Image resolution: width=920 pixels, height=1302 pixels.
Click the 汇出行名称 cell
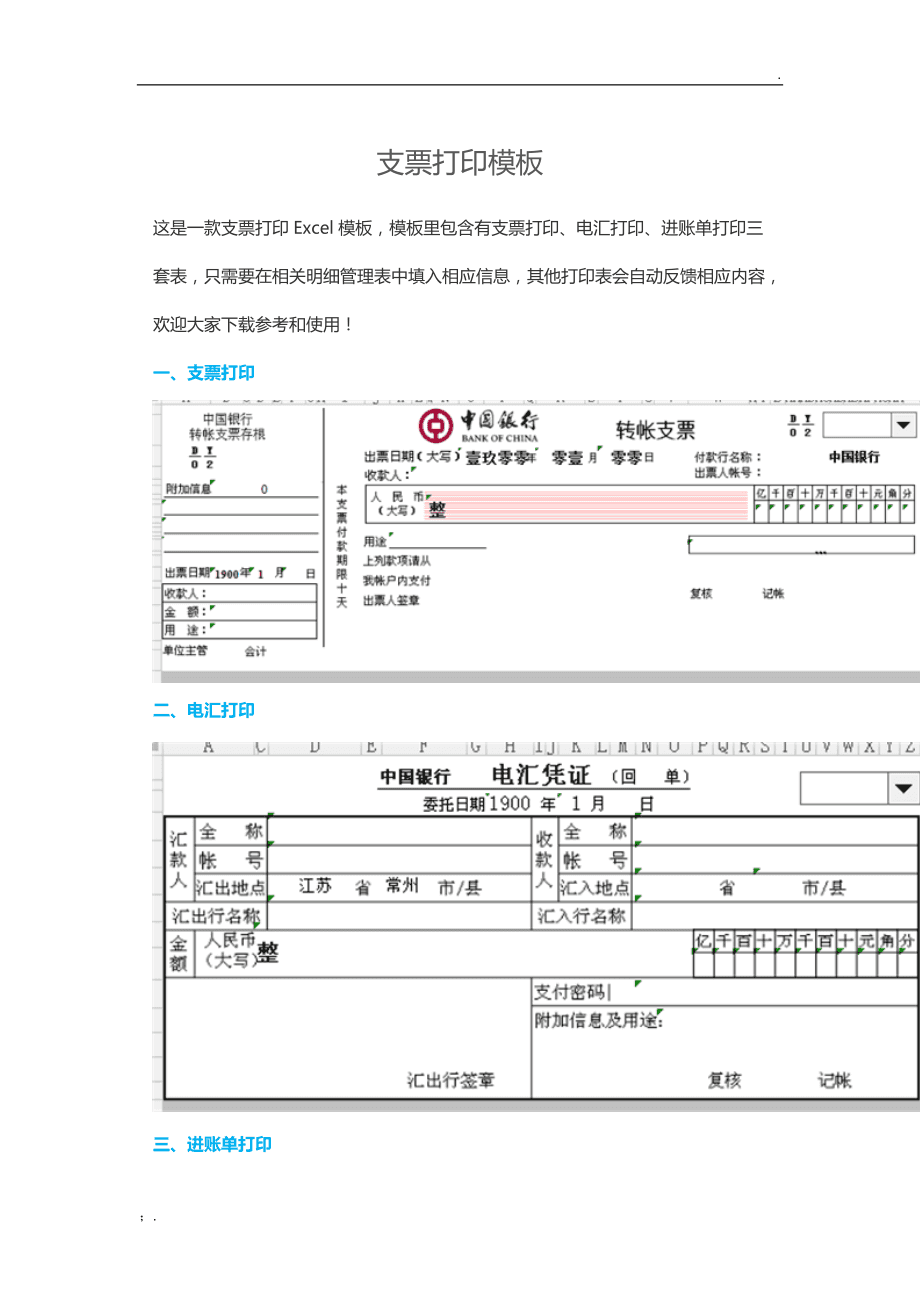[x=216, y=915]
